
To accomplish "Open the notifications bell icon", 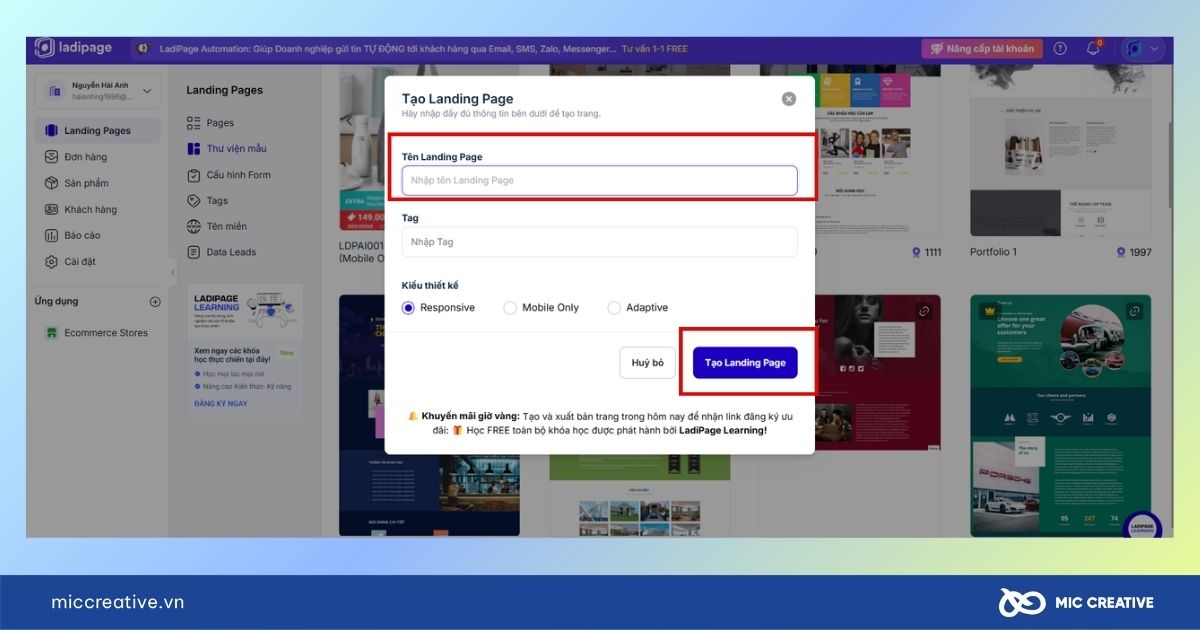I will 1092,49.
